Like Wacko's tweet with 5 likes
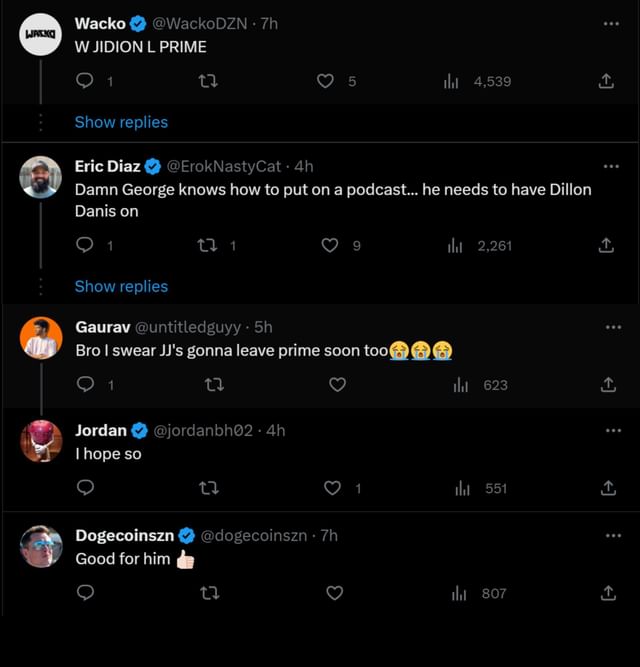This screenshot has height=667, width=640. click(325, 82)
